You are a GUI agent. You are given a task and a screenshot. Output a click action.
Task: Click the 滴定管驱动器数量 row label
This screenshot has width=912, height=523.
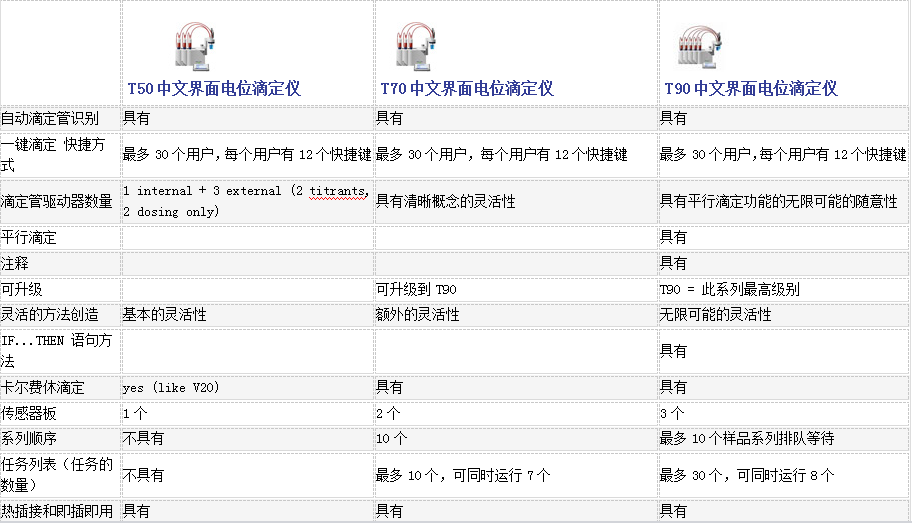click(x=57, y=201)
